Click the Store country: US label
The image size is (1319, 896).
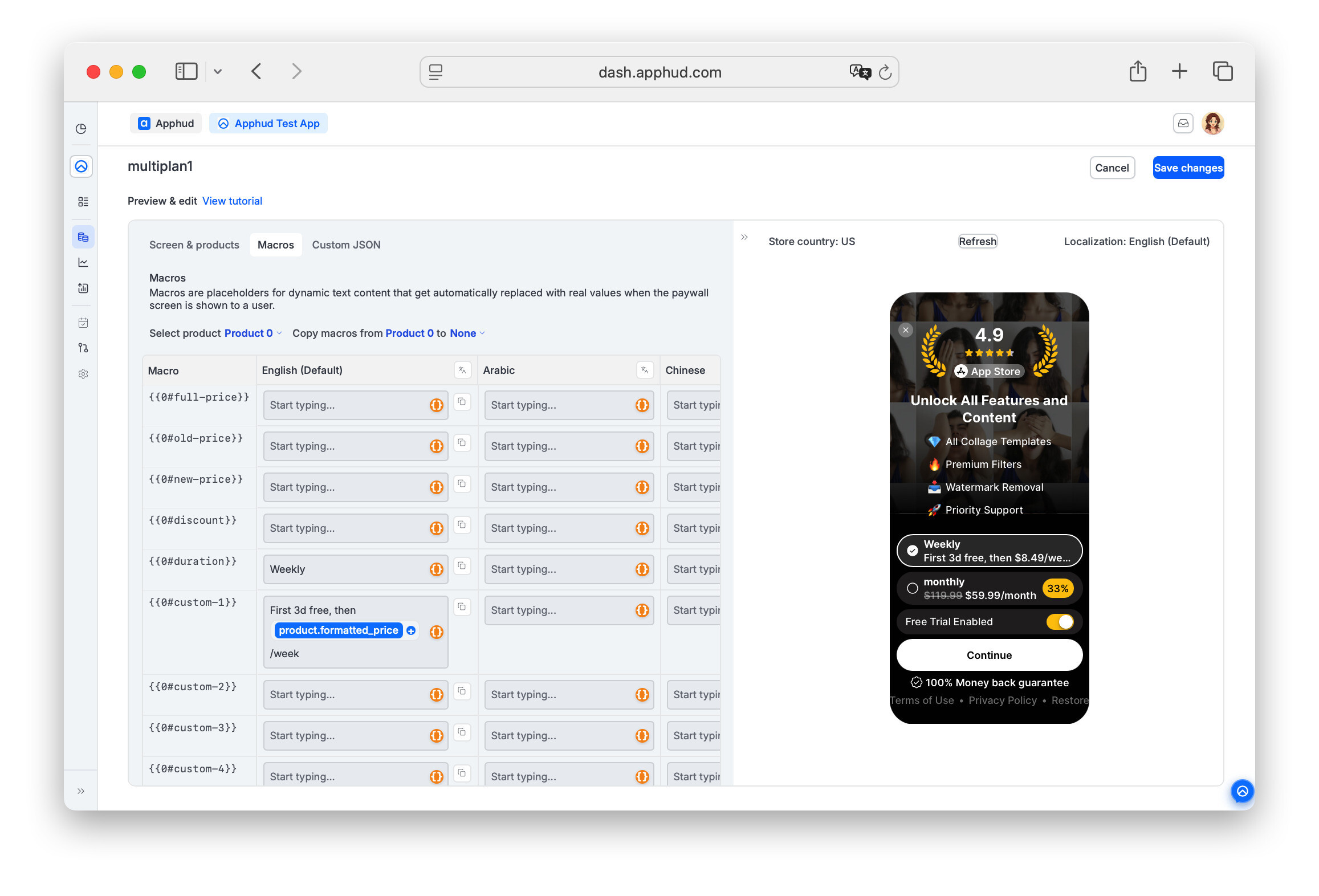(812, 241)
